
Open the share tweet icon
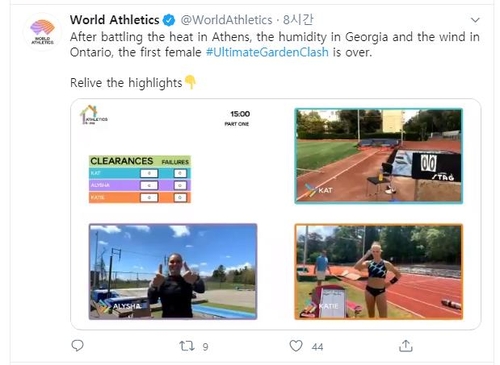[406, 346]
